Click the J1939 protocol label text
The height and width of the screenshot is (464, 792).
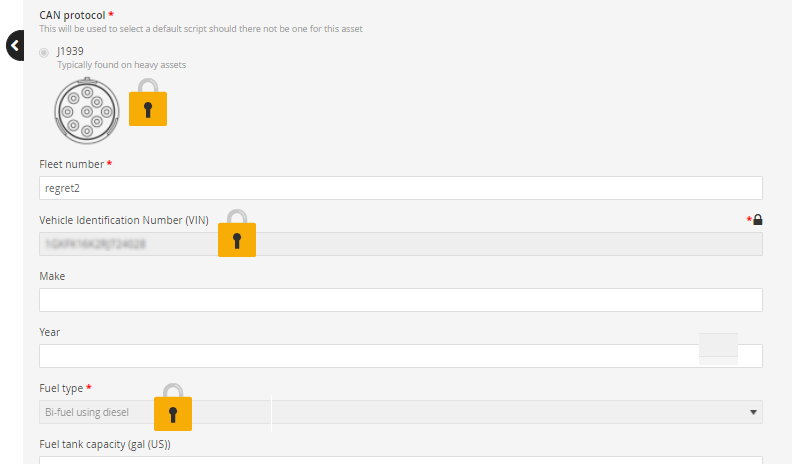71,51
